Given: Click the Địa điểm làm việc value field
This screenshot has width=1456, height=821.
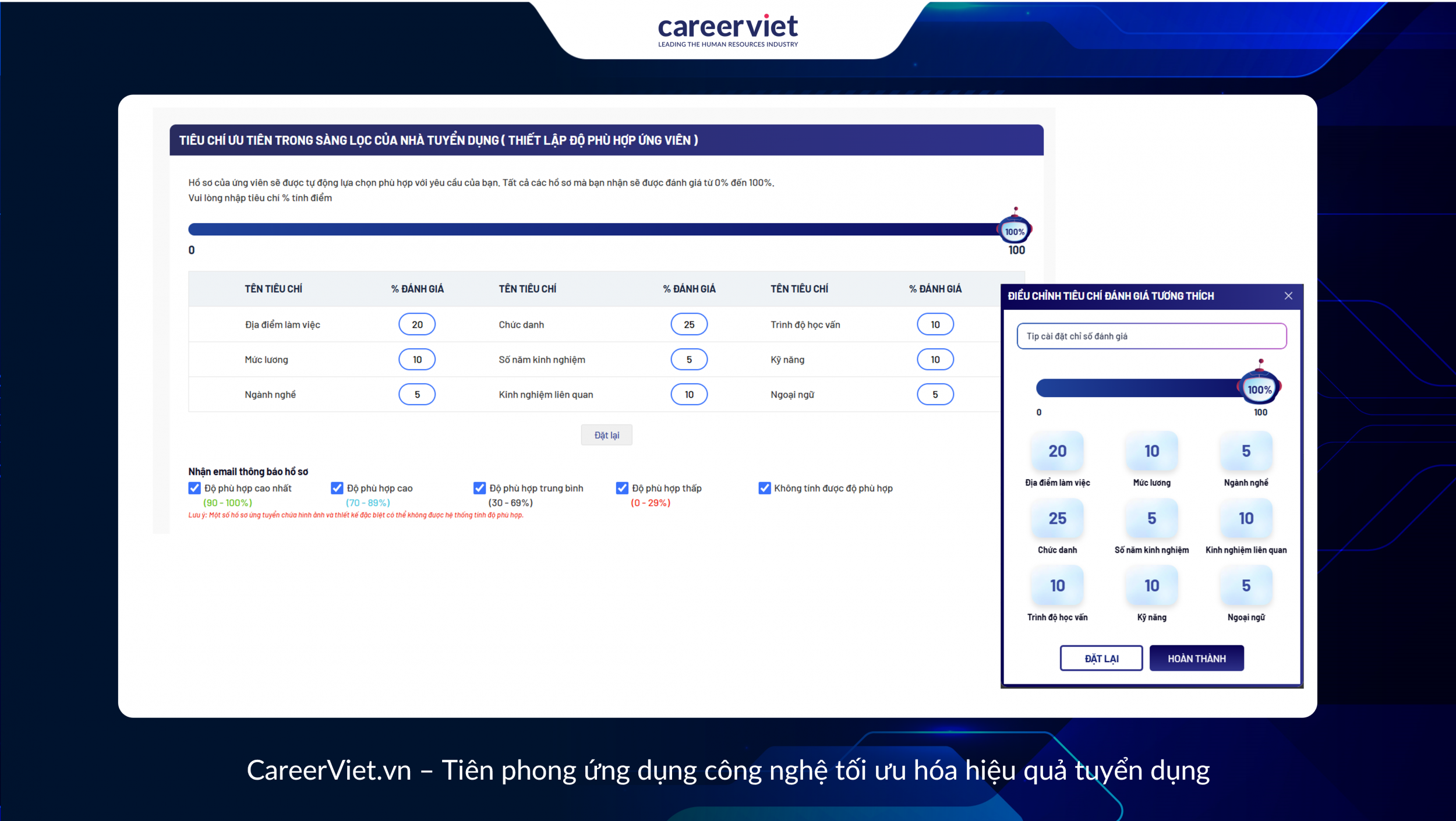Looking at the screenshot, I should [x=417, y=324].
